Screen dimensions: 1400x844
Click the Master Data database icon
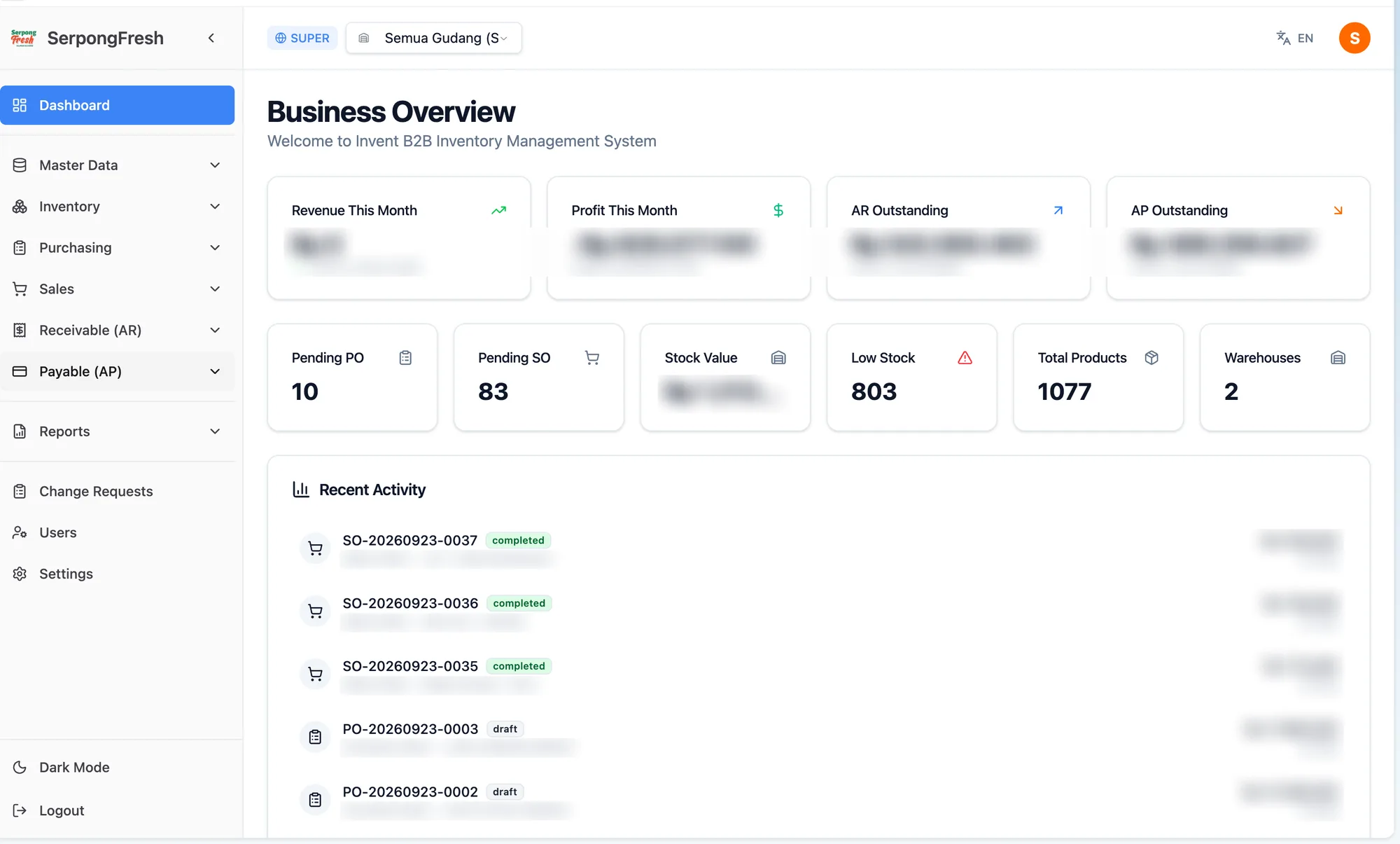[x=20, y=165]
